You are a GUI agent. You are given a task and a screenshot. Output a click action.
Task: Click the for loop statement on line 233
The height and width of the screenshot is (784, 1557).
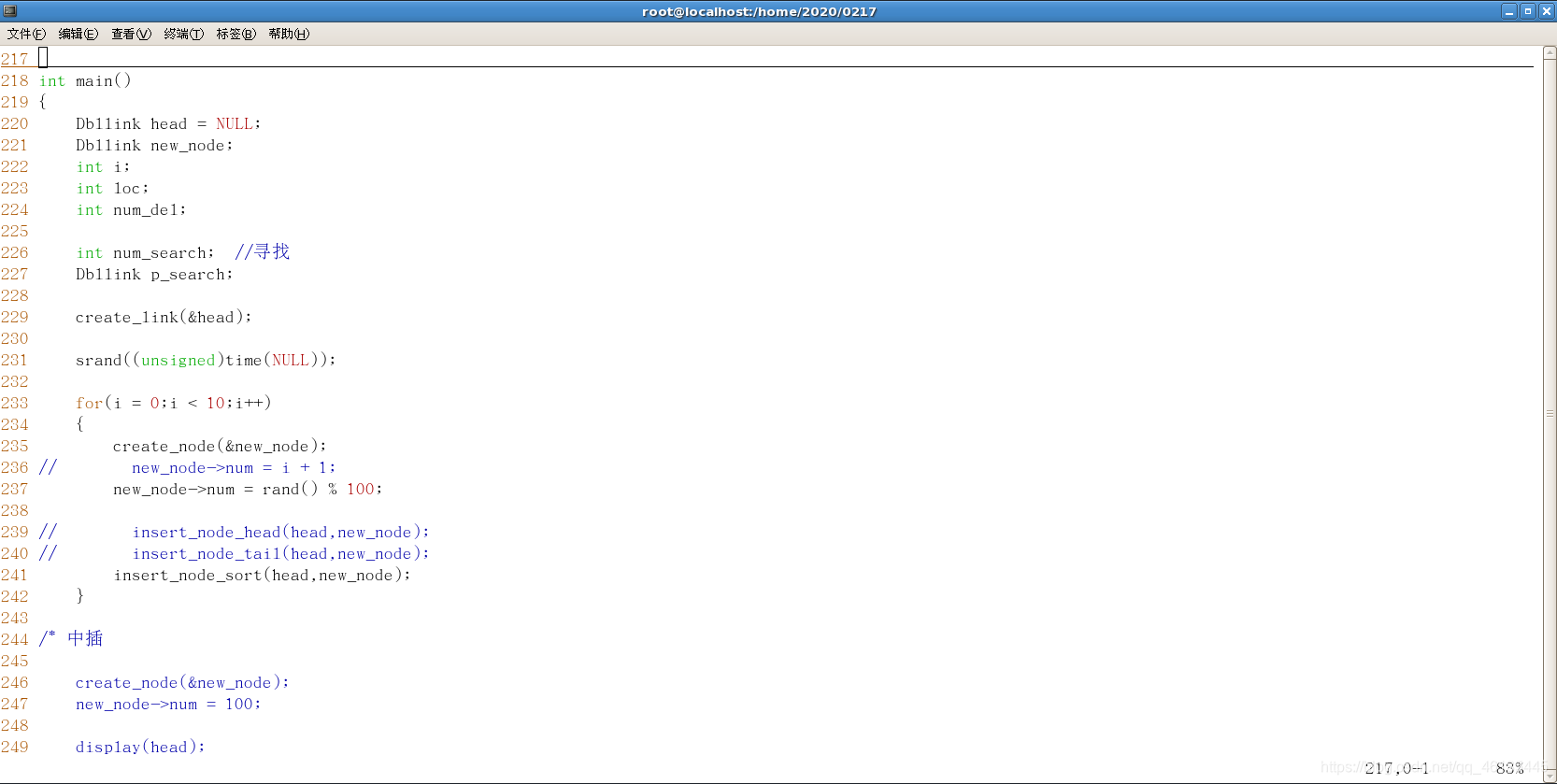tap(174, 404)
